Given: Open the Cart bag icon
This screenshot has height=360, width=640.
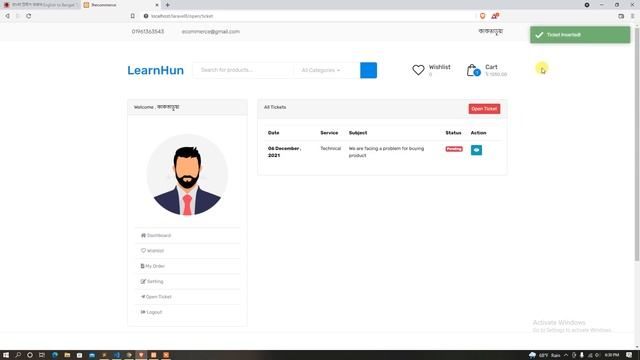Looking at the screenshot, I should point(473,70).
